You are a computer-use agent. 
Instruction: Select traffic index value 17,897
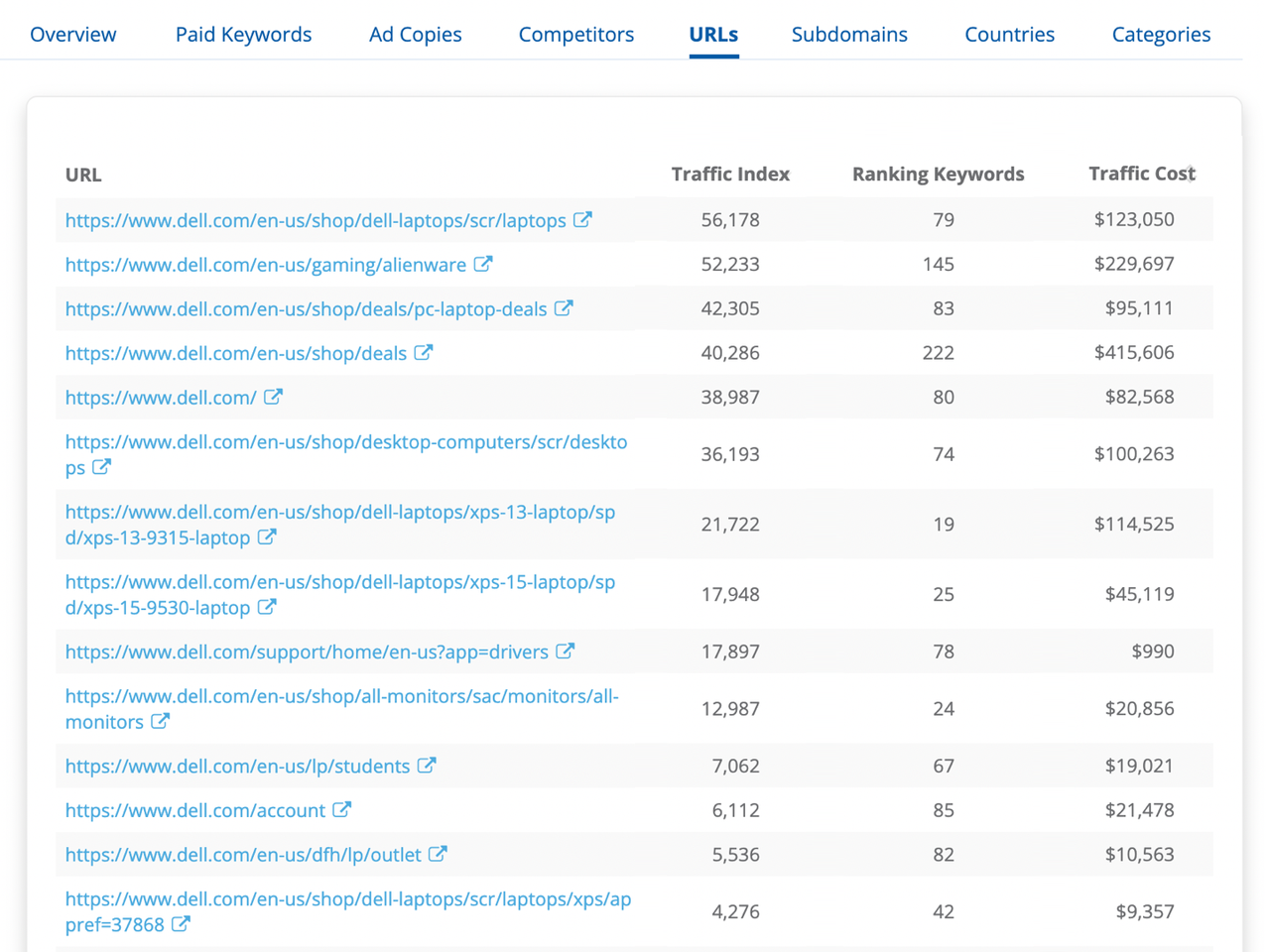tap(730, 652)
